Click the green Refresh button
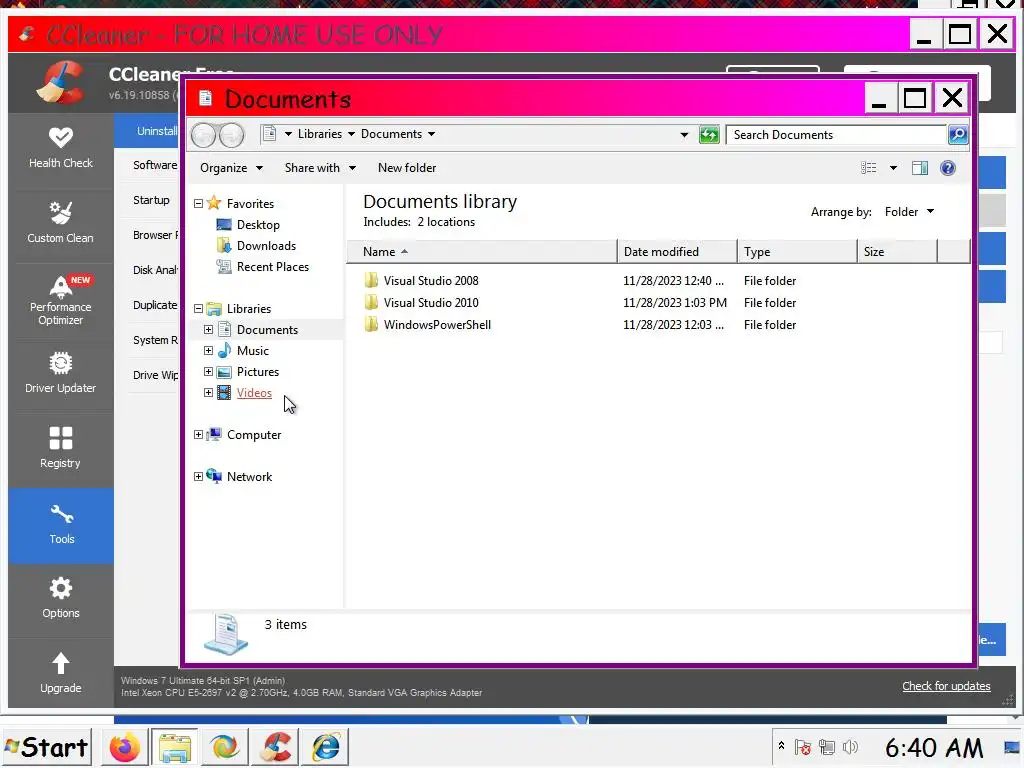The height and width of the screenshot is (768, 1024). (709, 135)
